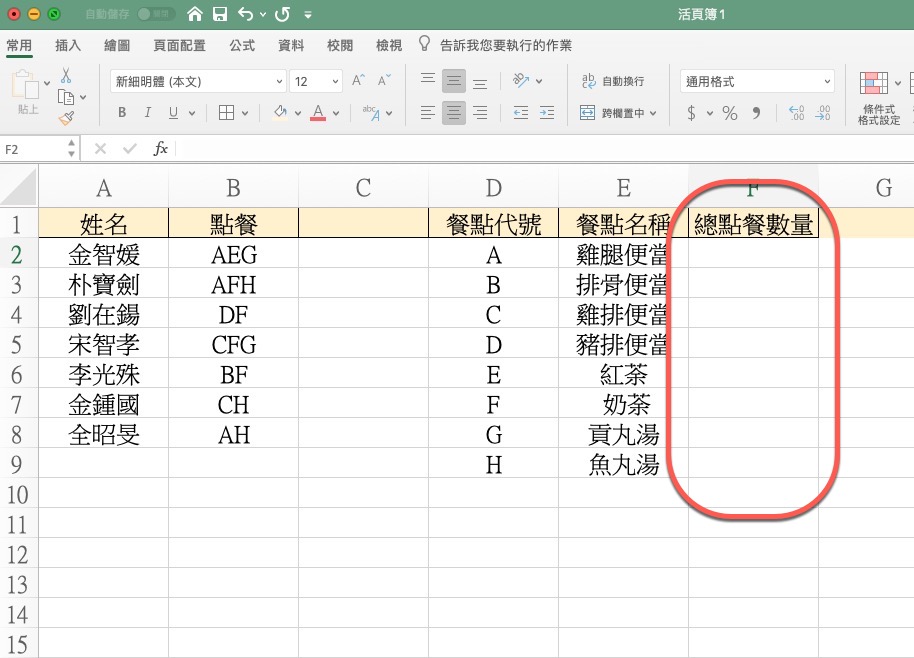Select cell containing 金智媛
Screen dimensions: 914x658
pyautogui.click(x=104, y=255)
